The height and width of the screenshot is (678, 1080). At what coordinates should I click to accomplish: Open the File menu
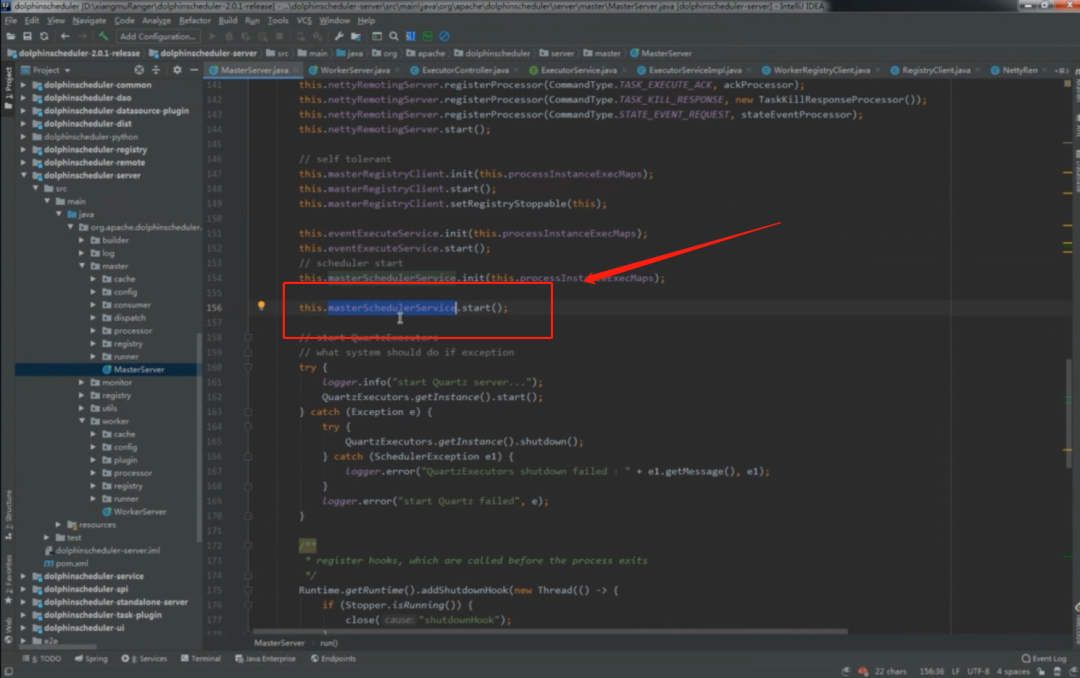point(10,21)
